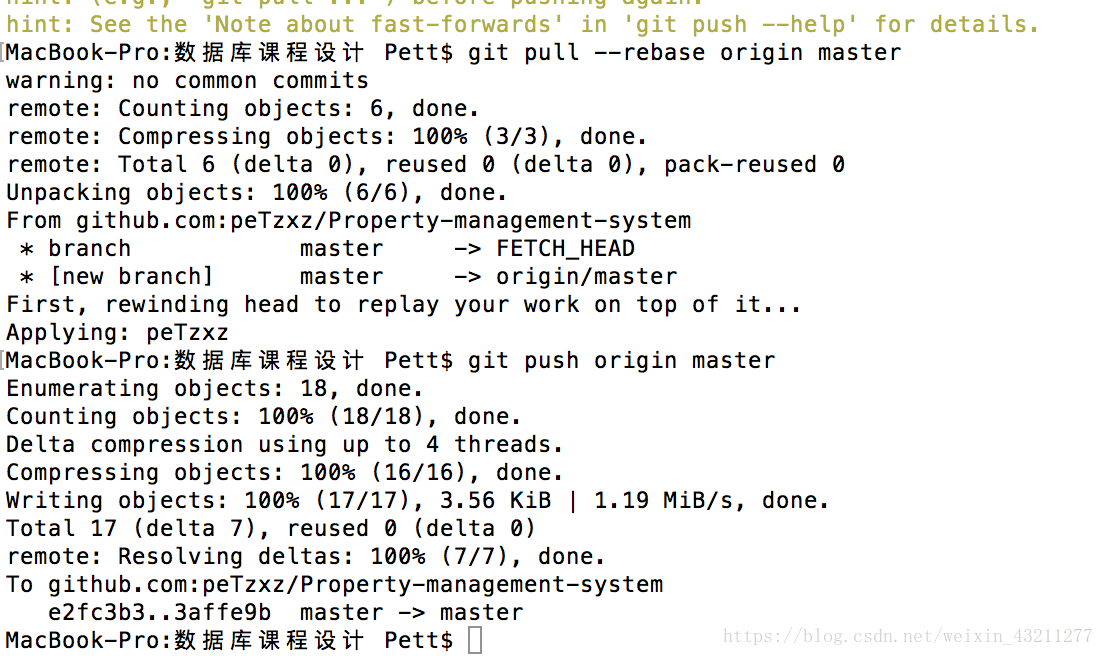Click 'Delta compression using up to 4 threads' line
The image size is (1104, 656).
(x=284, y=445)
